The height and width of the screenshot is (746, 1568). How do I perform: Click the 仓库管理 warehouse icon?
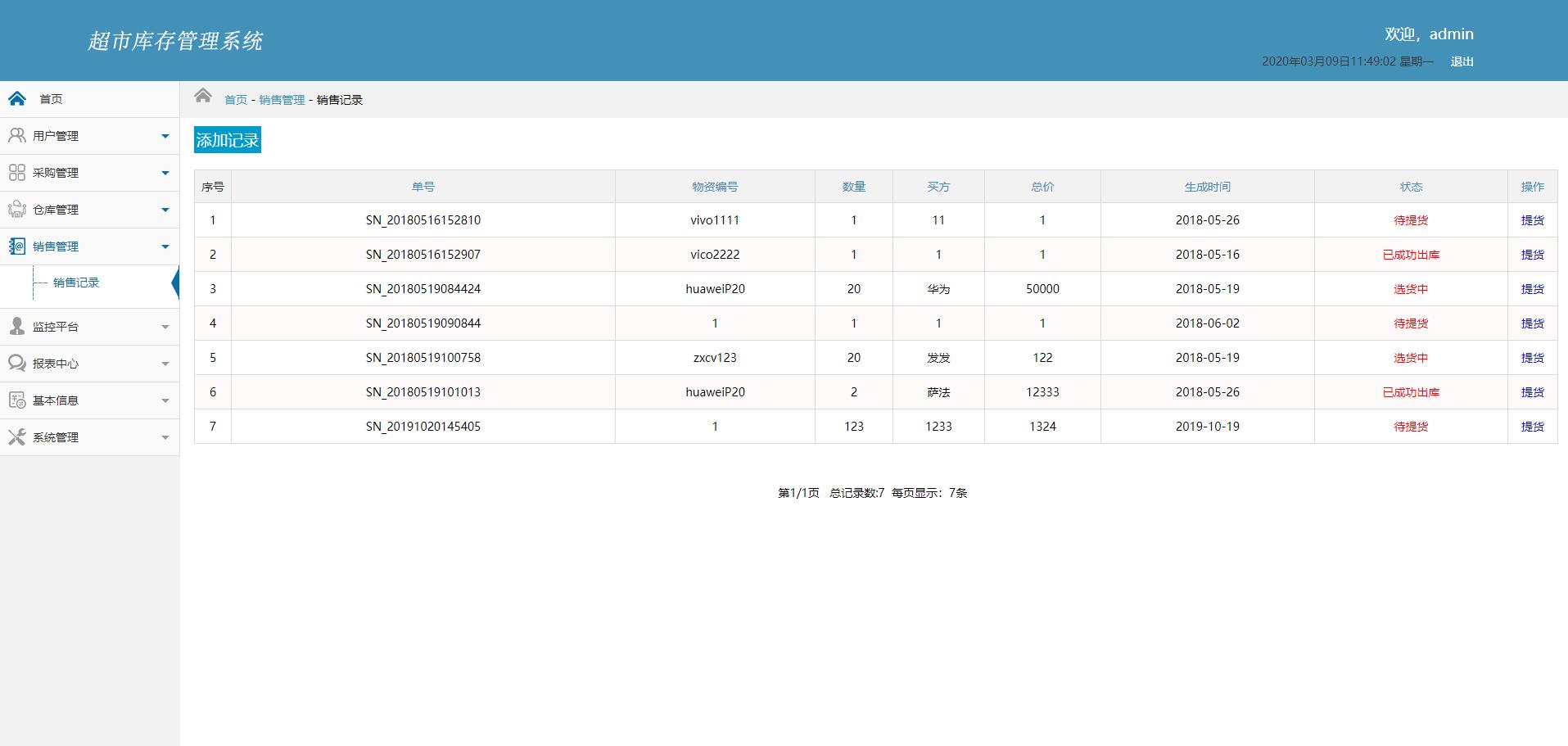click(x=17, y=210)
